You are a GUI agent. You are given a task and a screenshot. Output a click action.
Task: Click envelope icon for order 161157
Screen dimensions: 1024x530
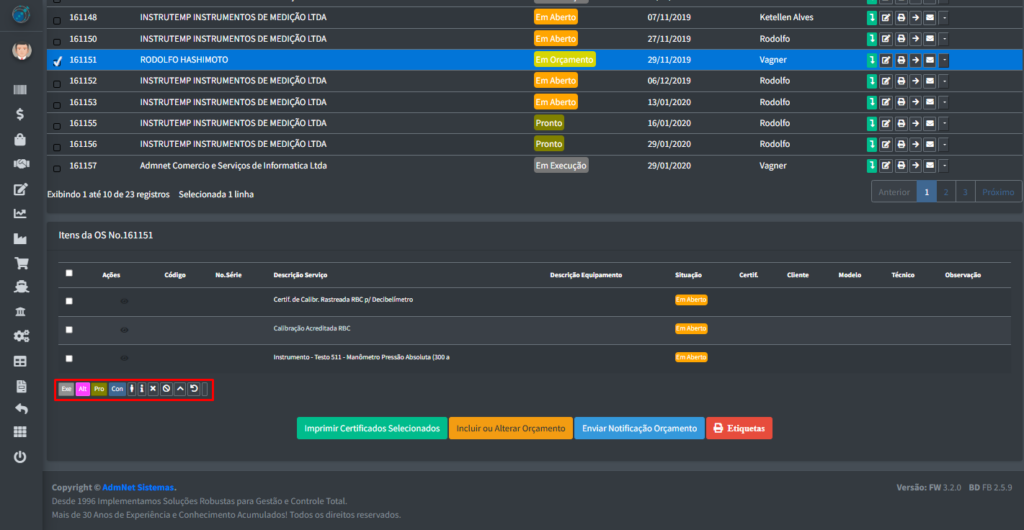pos(929,165)
